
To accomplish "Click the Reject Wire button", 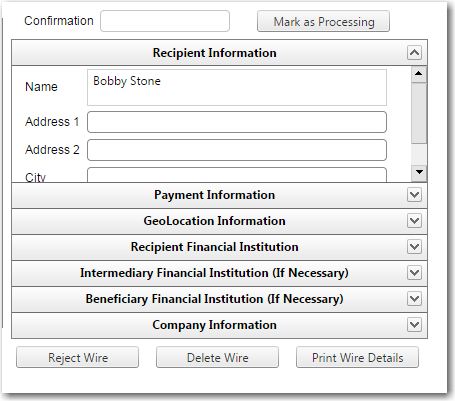I will (77, 357).
